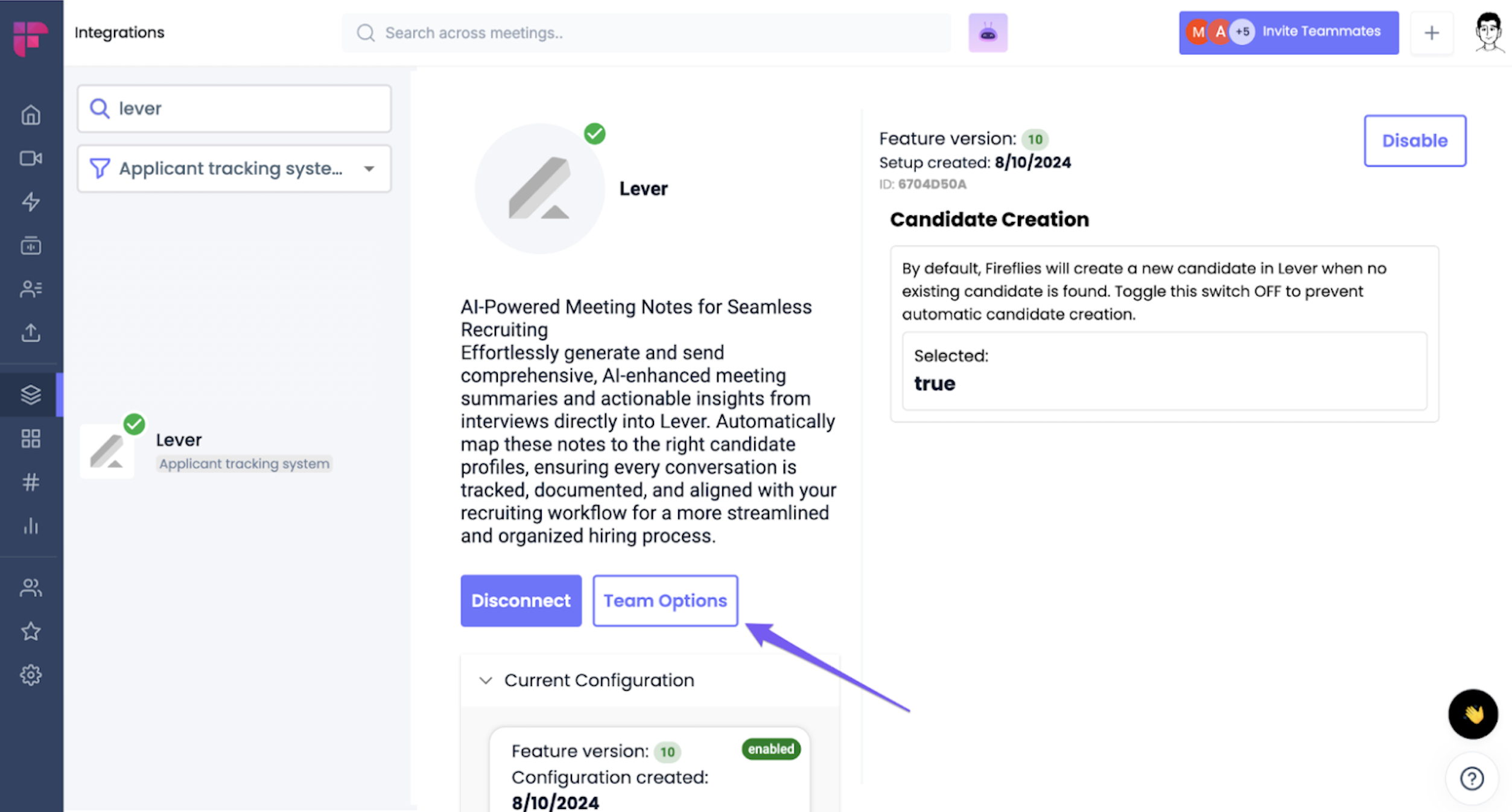Open the settings gear icon

point(31,674)
